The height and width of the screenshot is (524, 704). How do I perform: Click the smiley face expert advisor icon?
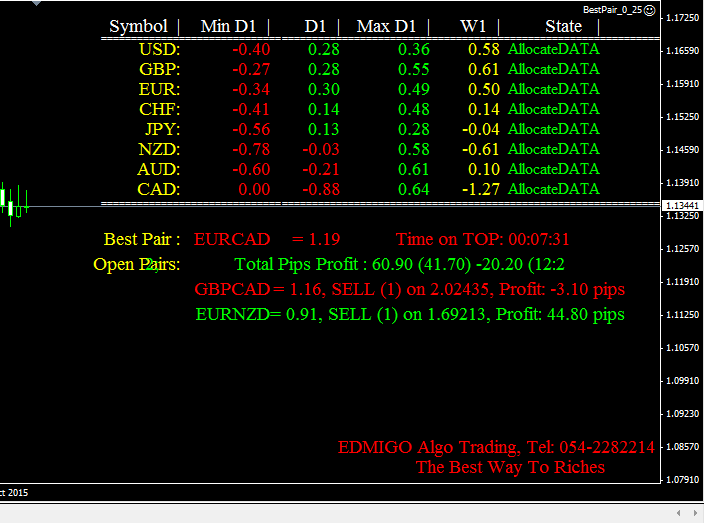[650, 10]
